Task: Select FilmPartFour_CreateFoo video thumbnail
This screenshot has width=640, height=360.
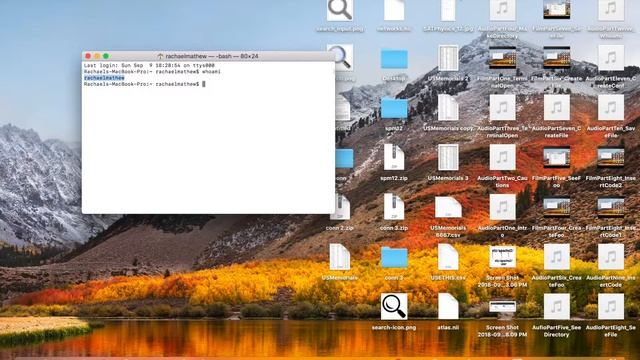Action: (556, 207)
